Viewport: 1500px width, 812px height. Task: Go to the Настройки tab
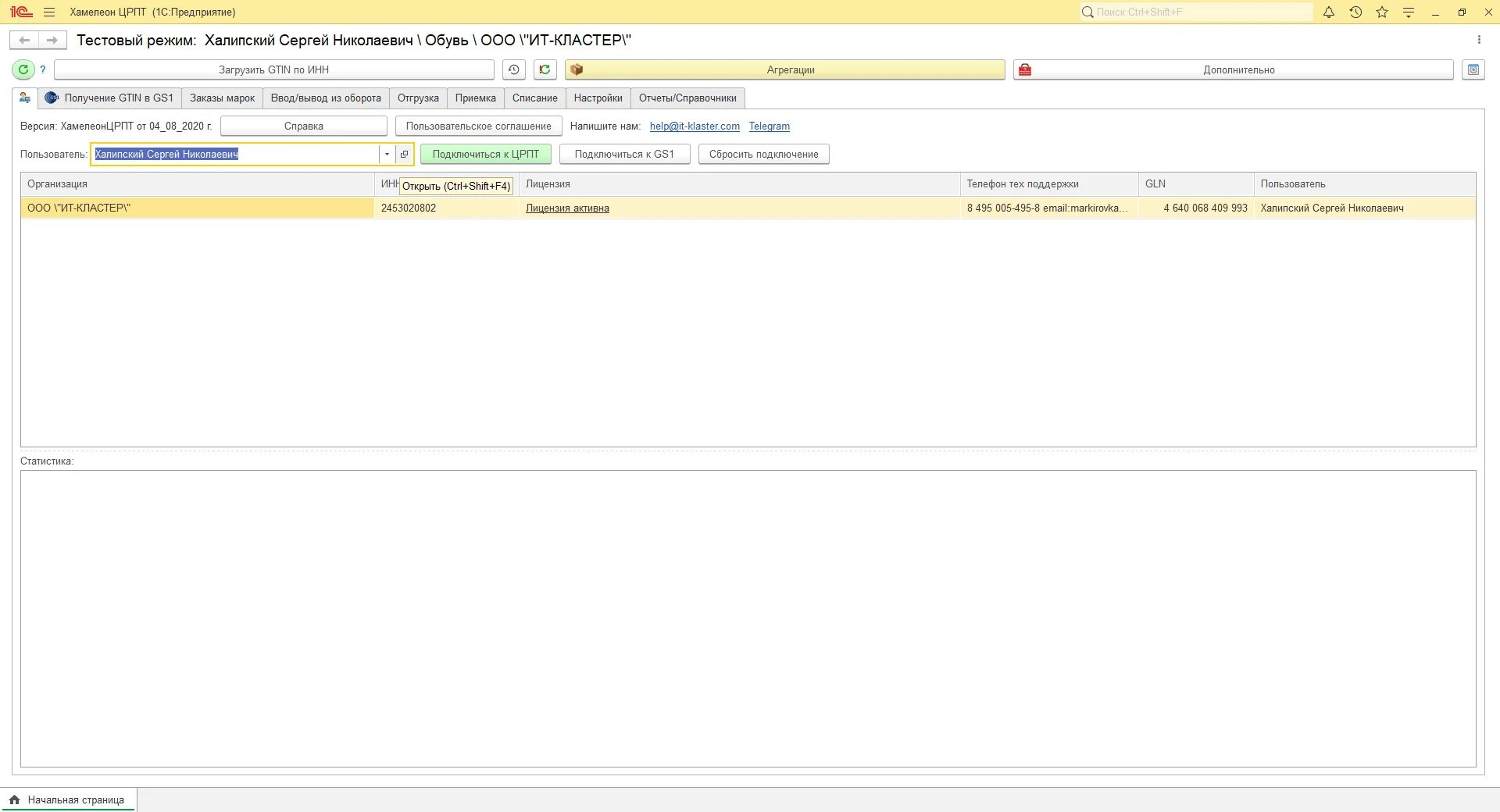click(x=598, y=98)
